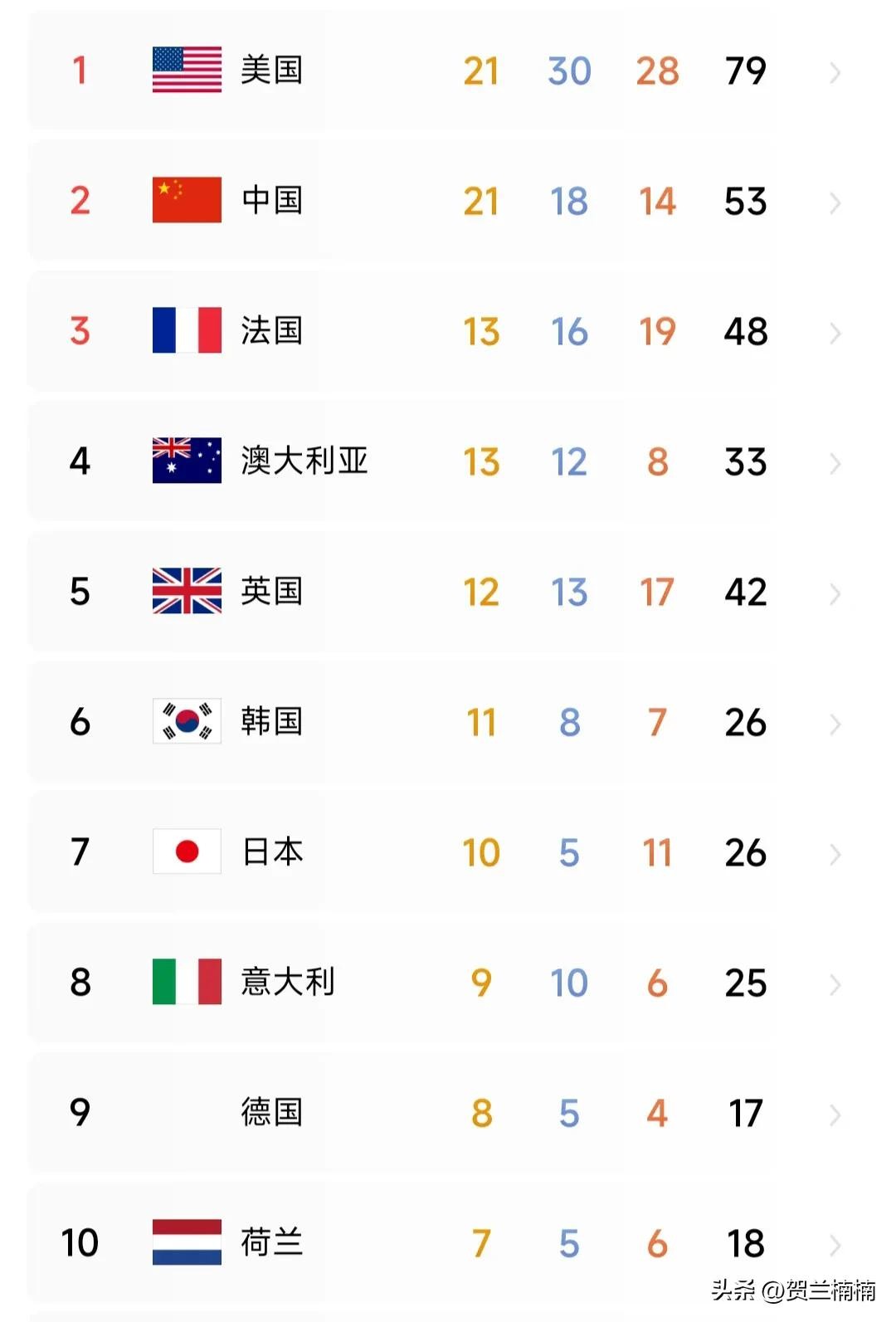Click the Netherlands flag icon

coord(187,1242)
